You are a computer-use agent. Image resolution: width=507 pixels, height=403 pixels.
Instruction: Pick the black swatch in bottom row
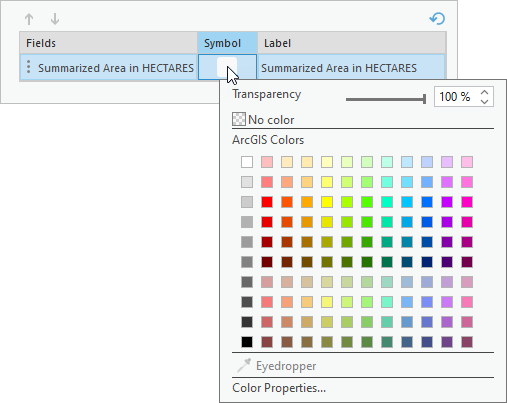247,342
